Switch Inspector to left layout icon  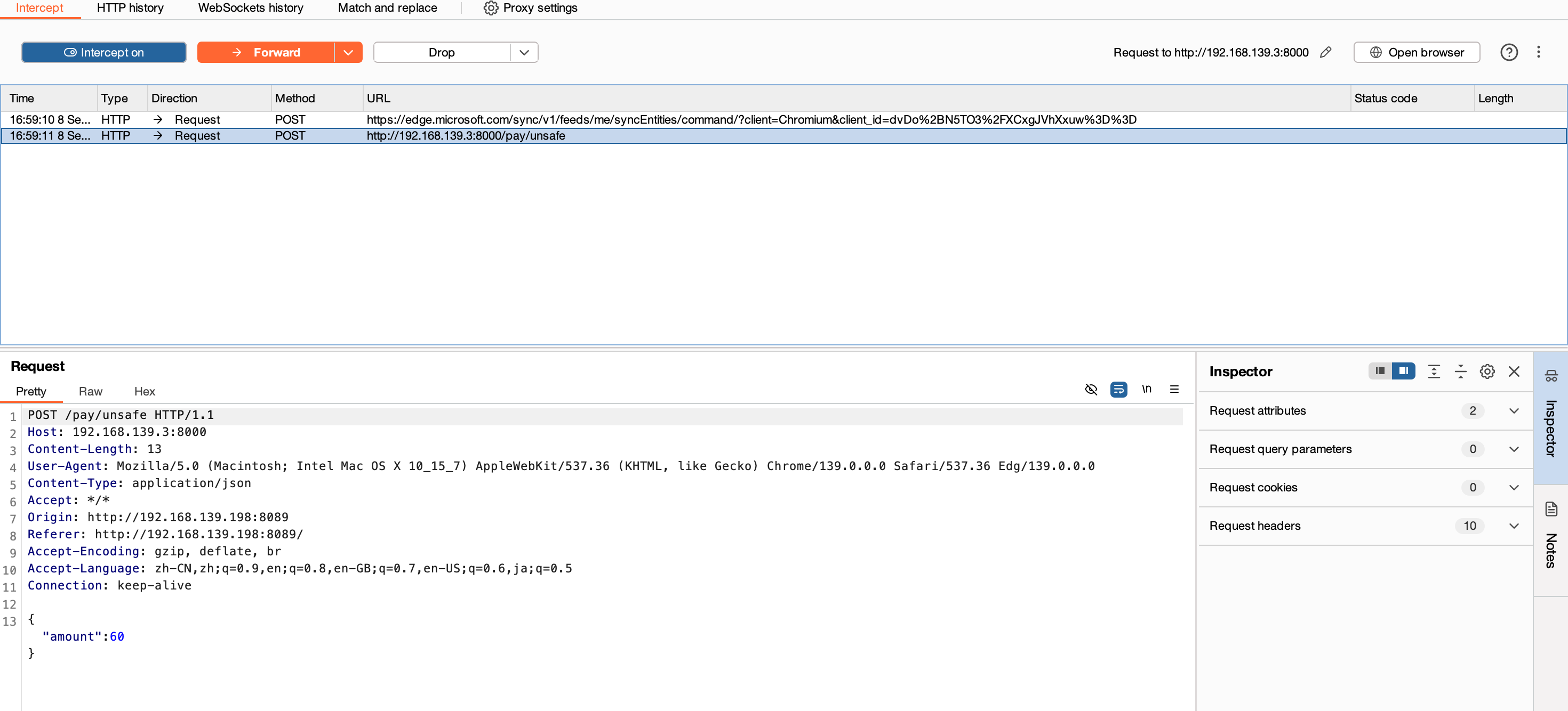(1380, 371)
